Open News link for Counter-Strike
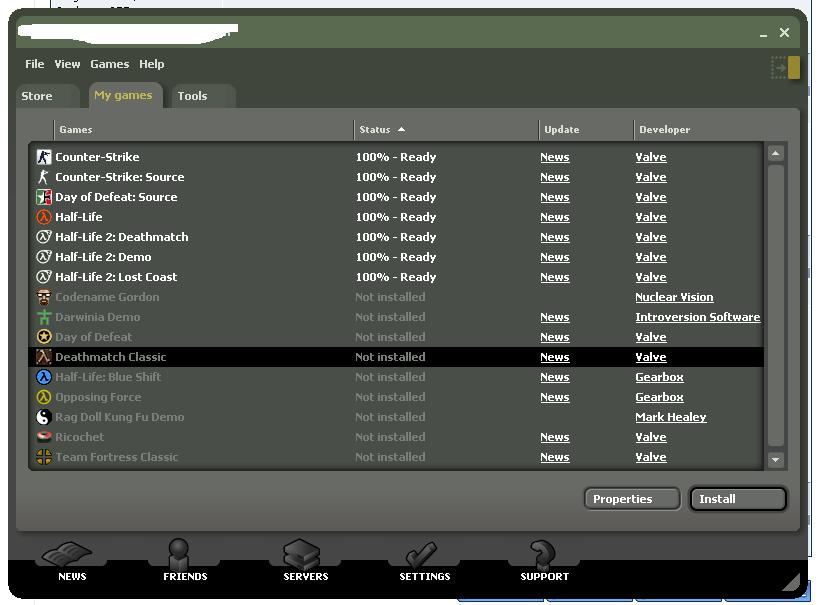 (555, 157)
